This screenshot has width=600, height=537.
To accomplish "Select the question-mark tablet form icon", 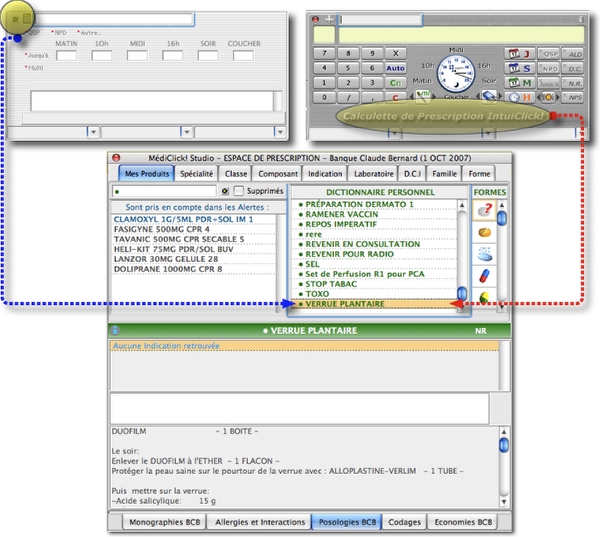I will (x=484, y=210).
